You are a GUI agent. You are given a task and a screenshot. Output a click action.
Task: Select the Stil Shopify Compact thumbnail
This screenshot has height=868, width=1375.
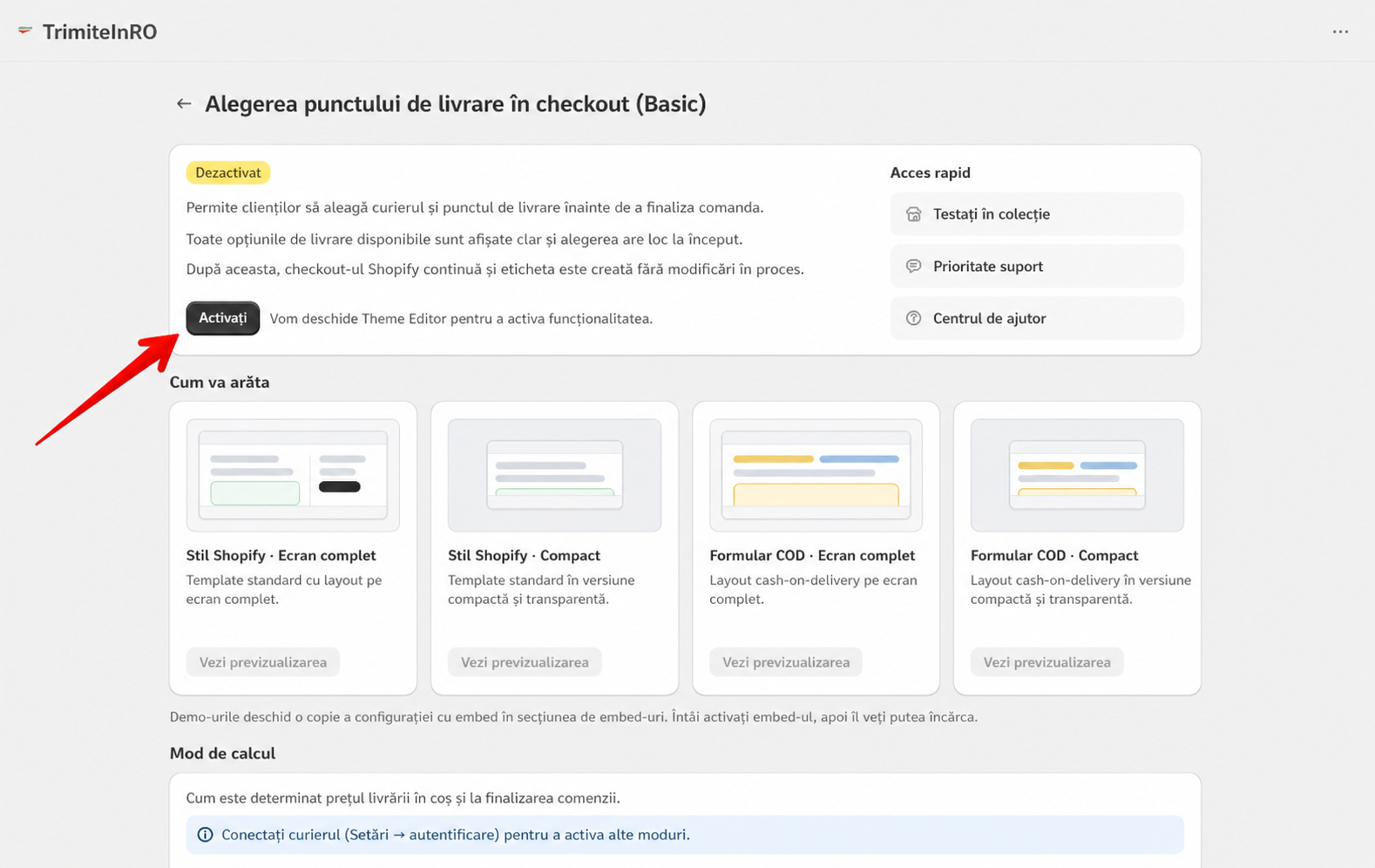(x=554, y=475)
